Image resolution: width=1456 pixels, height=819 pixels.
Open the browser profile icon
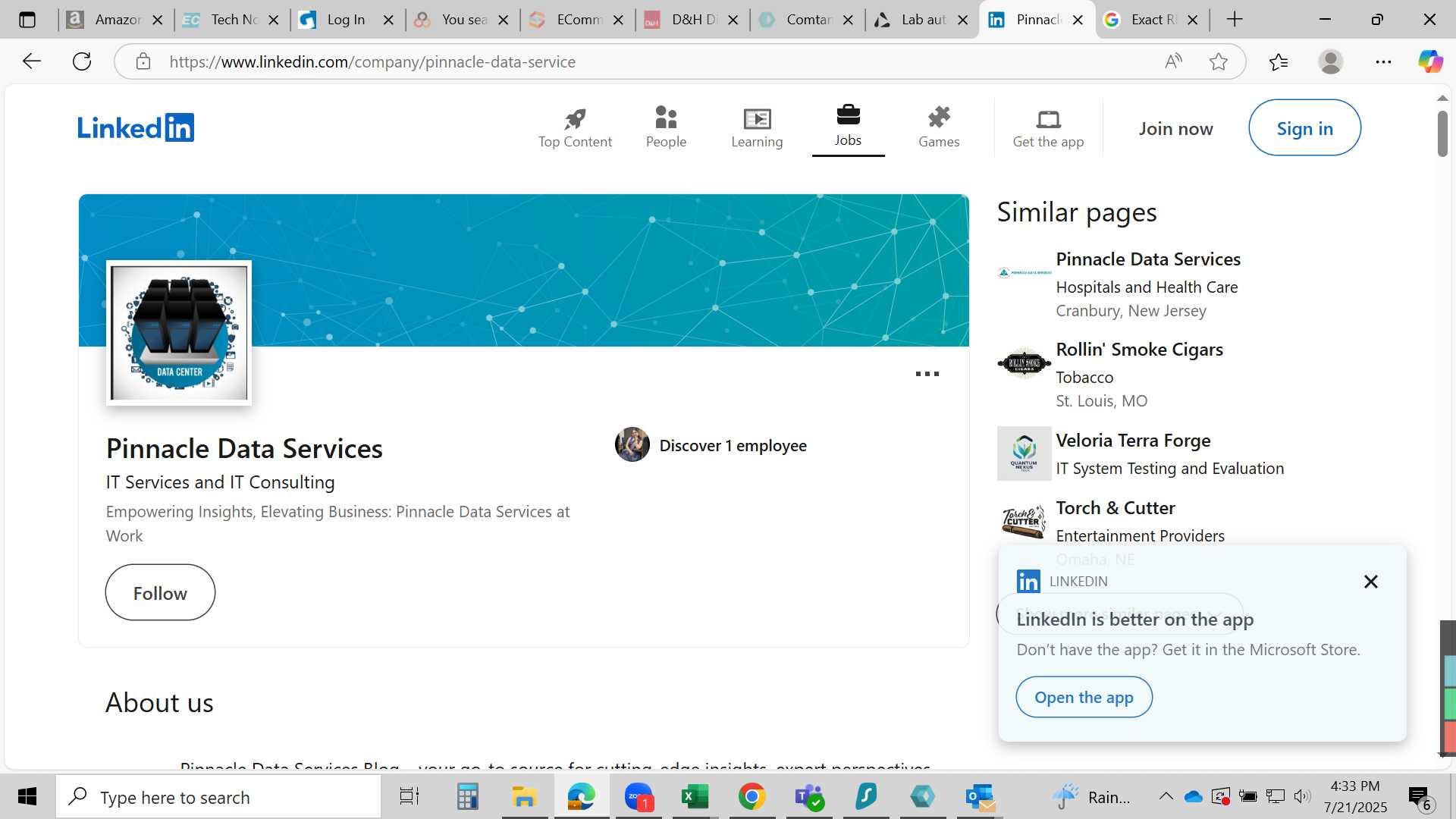tap(1331, 61)
